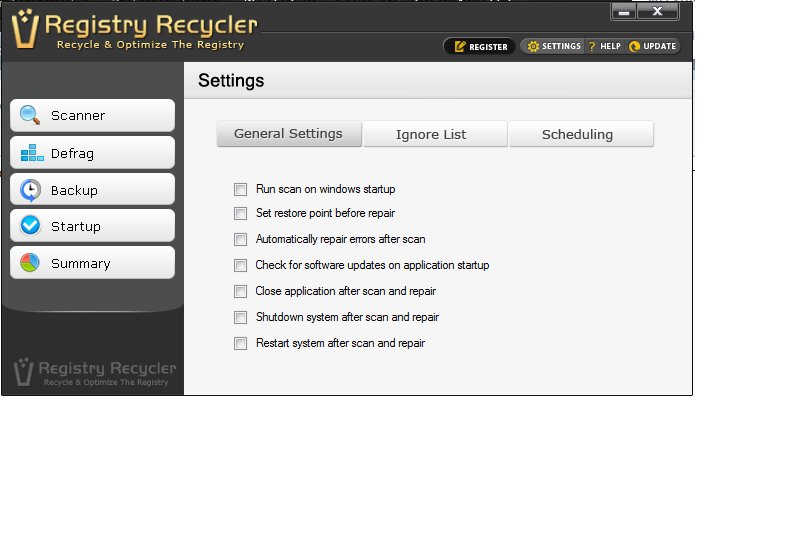The height and width of the screenshot is (533, 800).
Task: Check Restart system after scan and repair
Action: click(240, 343)
